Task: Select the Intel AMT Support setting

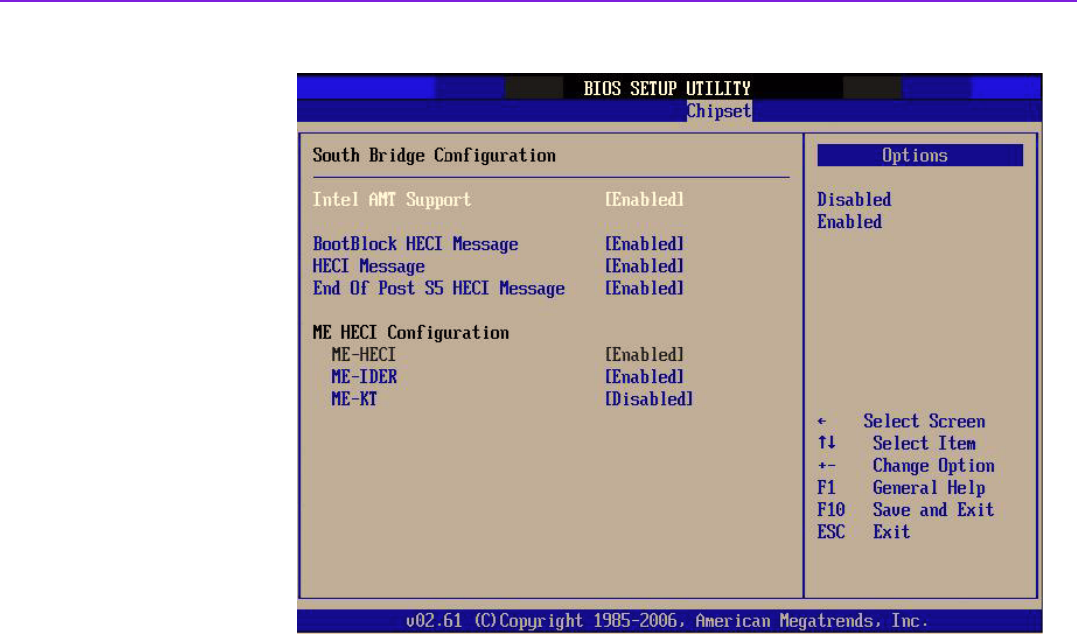Action: click(x=391, y=199)
